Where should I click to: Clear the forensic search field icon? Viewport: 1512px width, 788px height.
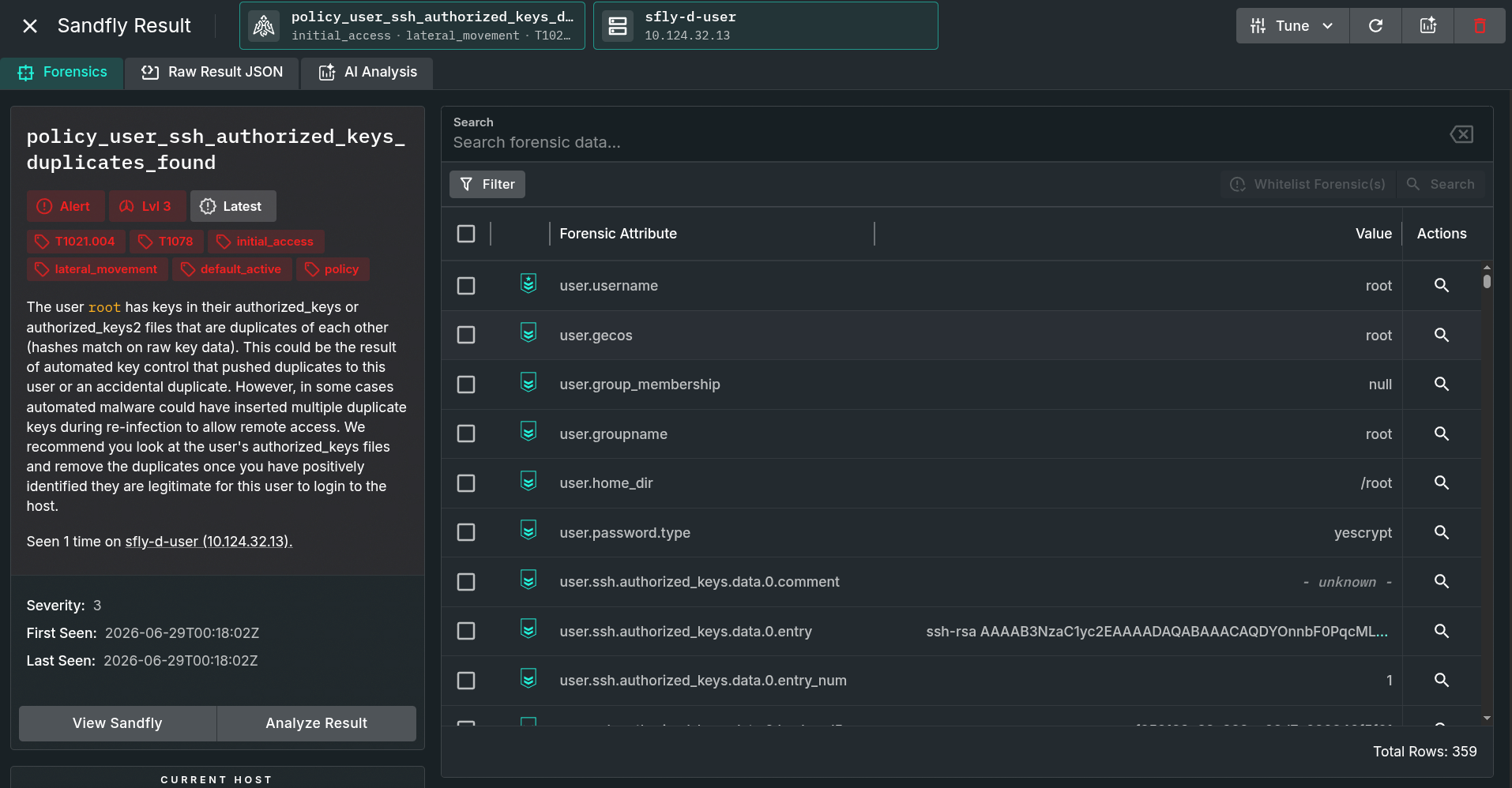pos(1461,134)
